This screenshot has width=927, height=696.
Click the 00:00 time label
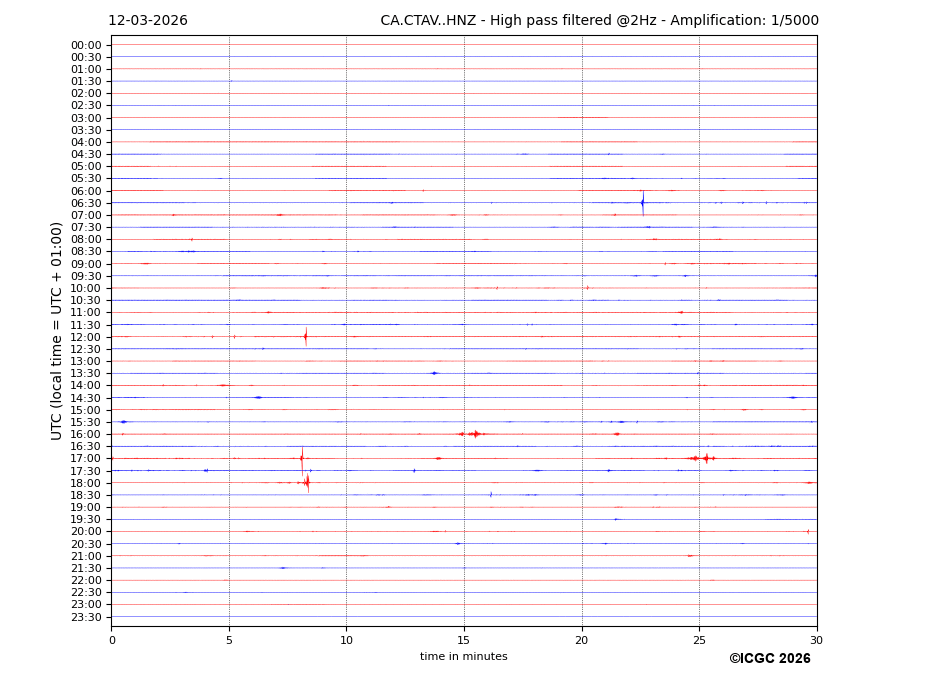pos(86,45)
